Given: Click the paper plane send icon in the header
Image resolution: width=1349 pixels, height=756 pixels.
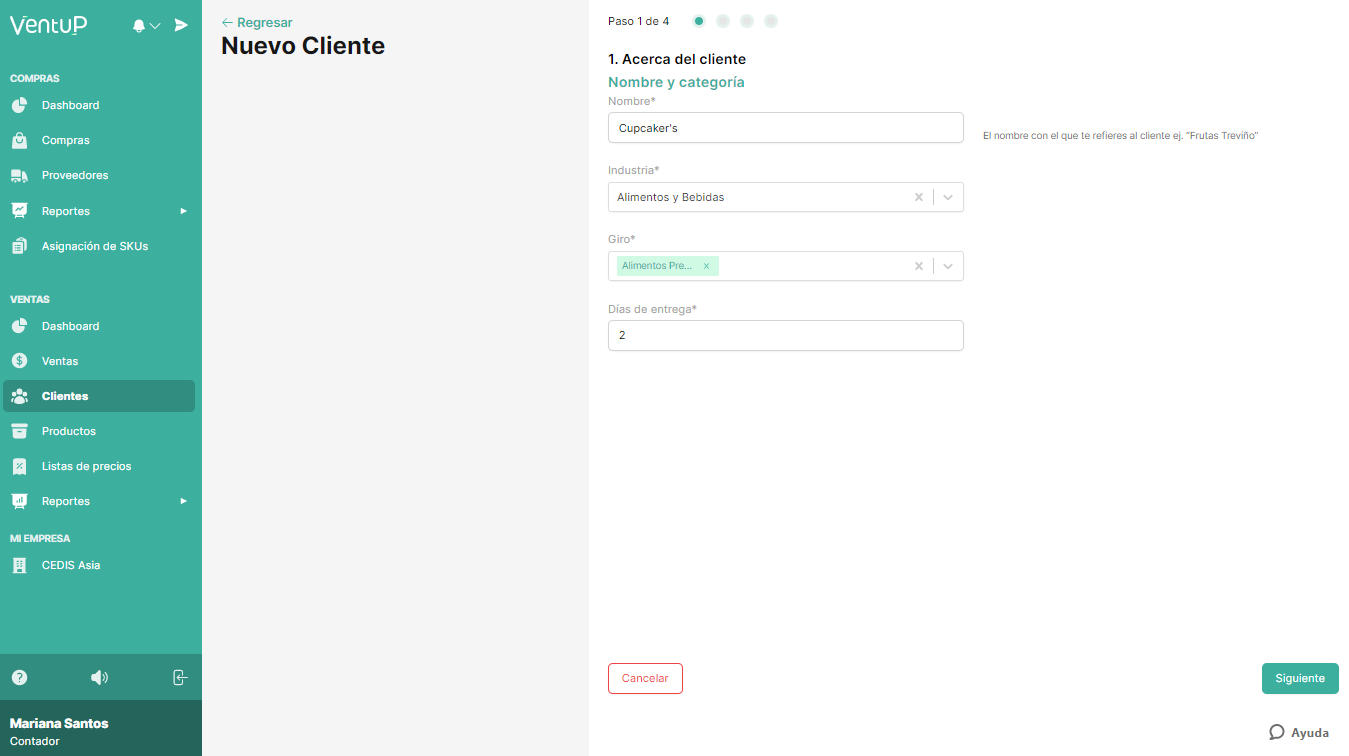Looking at the screenshot, I should pos(180,24).
